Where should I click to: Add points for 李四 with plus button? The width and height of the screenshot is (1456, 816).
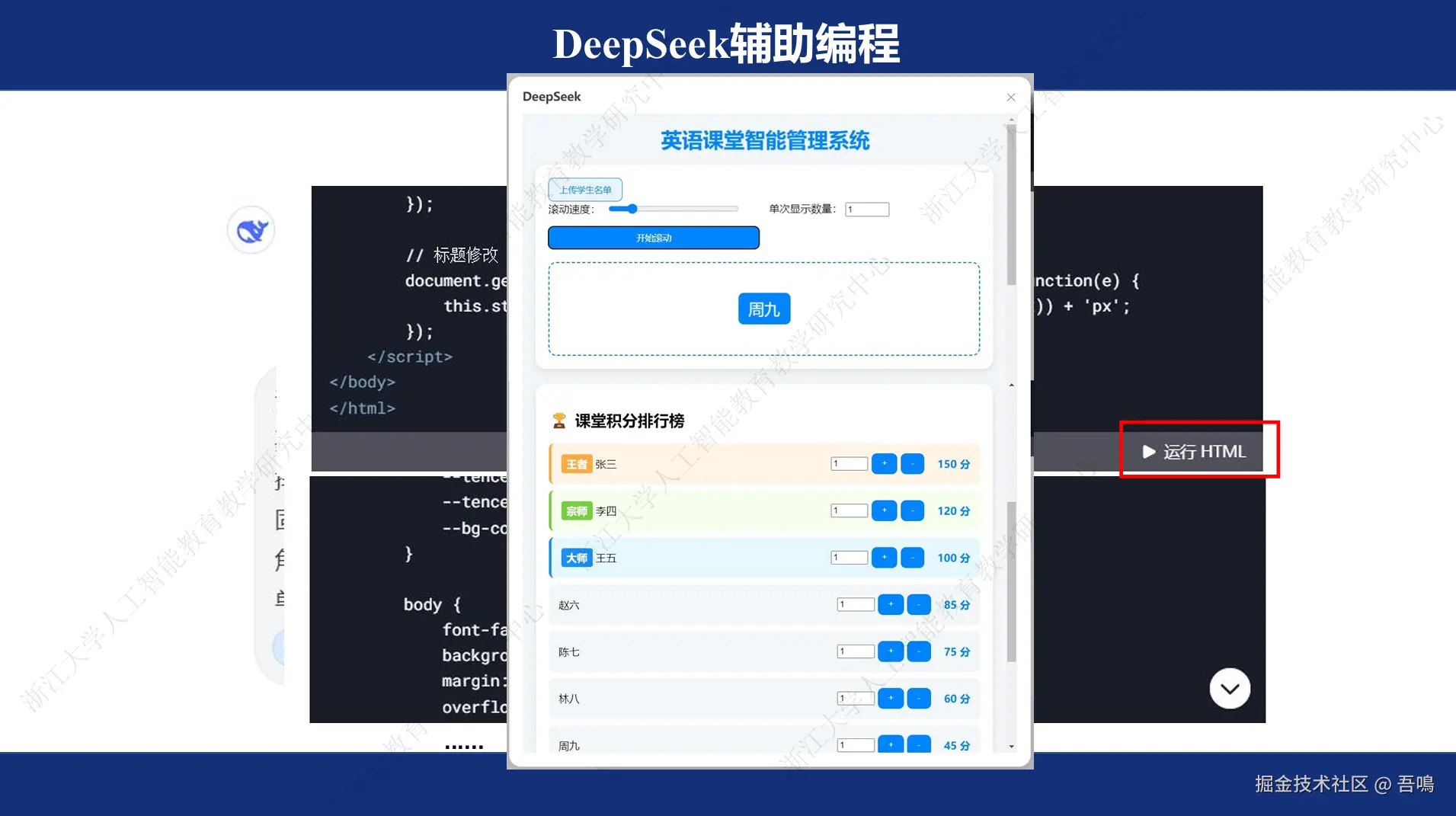pyautogui.click(x=884, y=510)
